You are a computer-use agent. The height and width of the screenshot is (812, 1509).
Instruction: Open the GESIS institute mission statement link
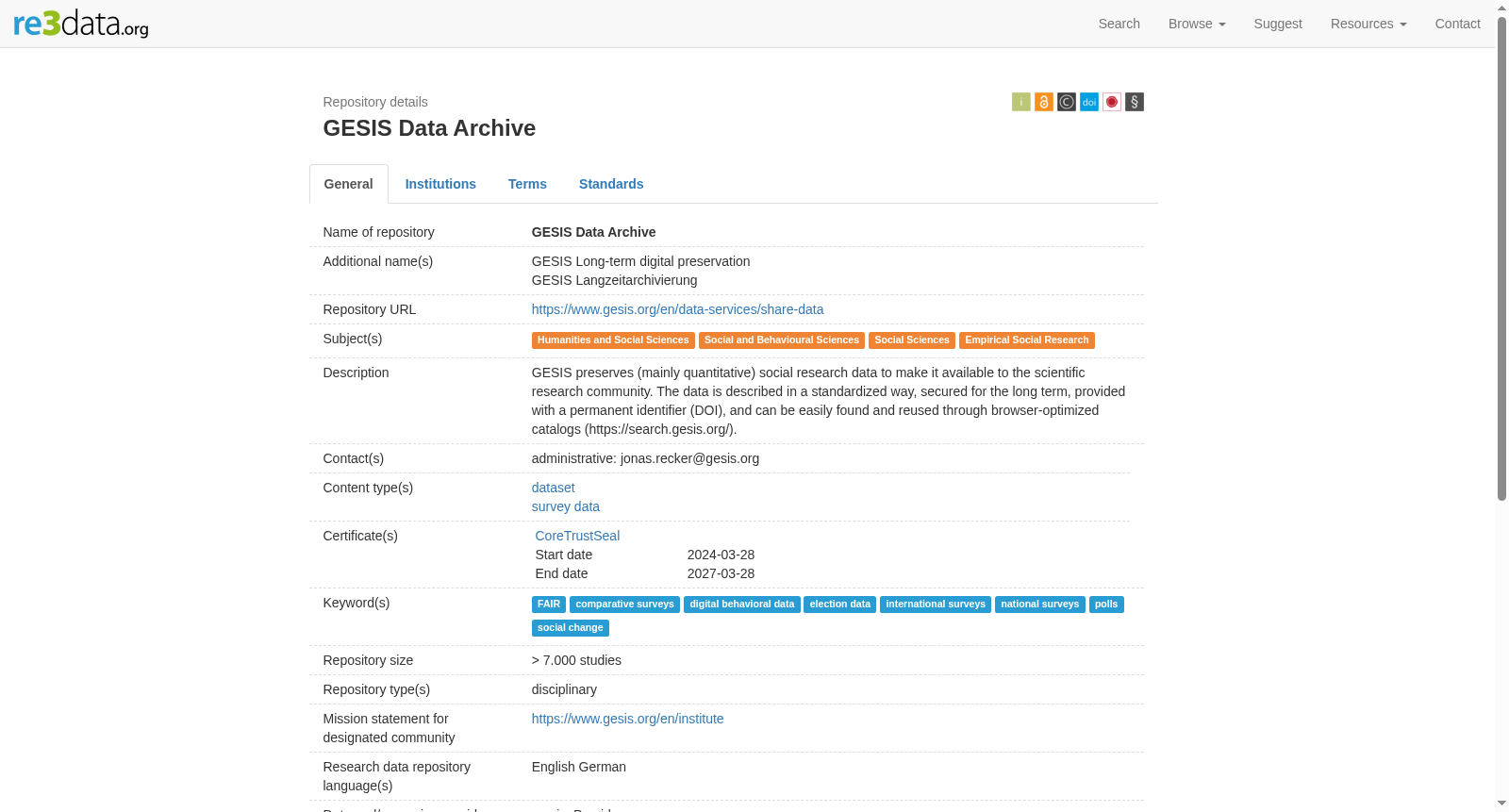click(x=627, y=719)
